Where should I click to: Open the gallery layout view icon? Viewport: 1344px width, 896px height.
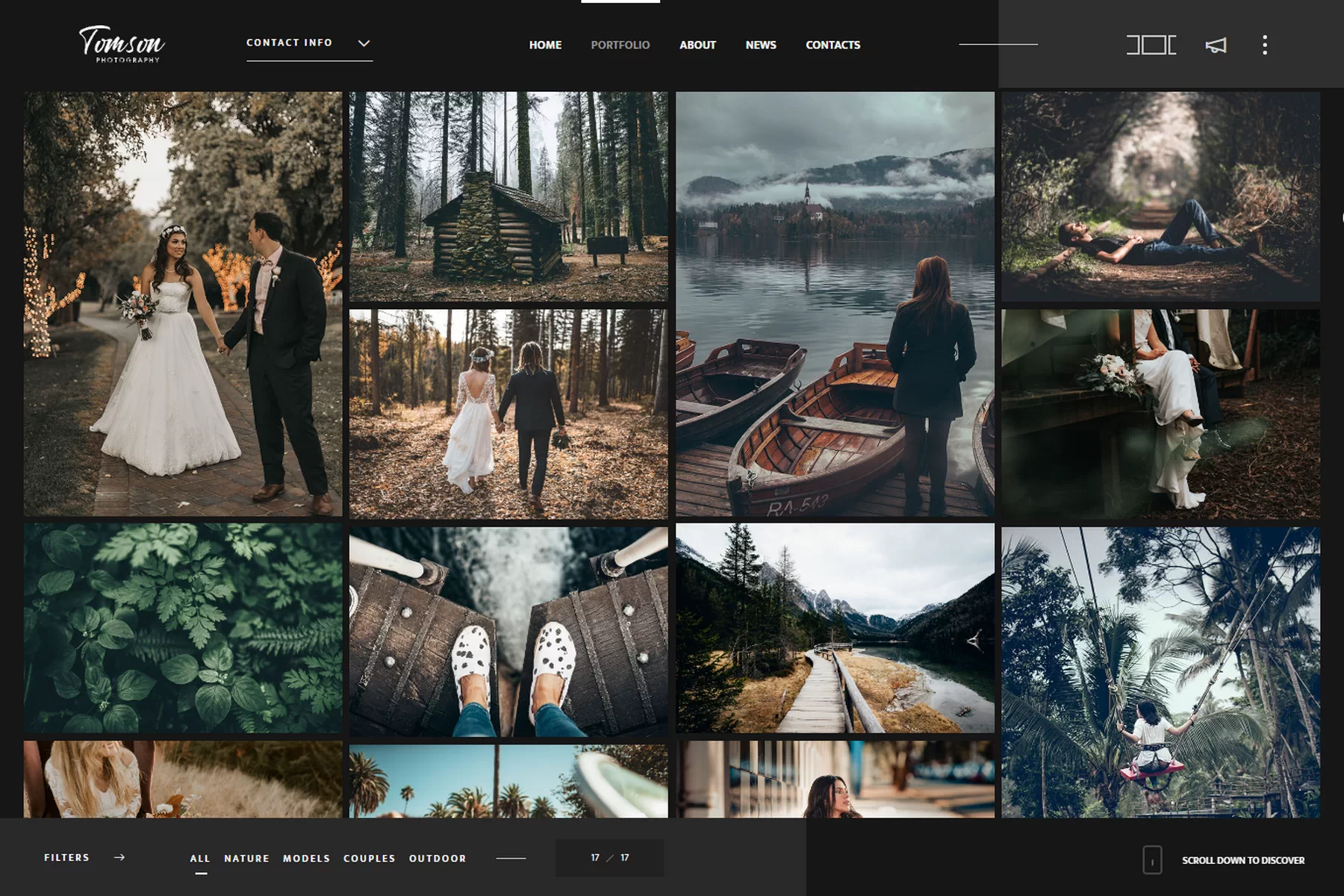[x=1151, y=45]
